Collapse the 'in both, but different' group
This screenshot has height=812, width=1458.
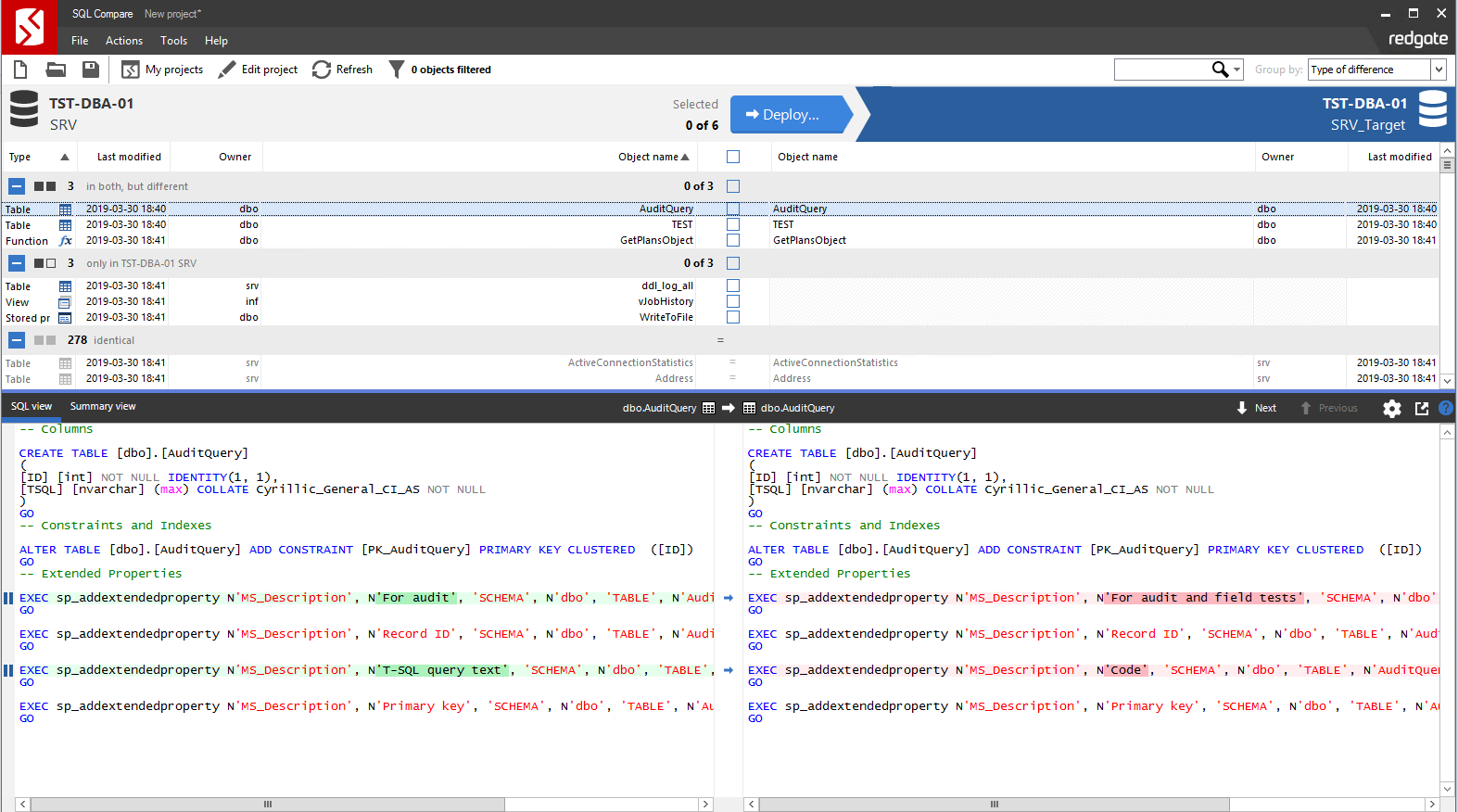pos(17,186)
